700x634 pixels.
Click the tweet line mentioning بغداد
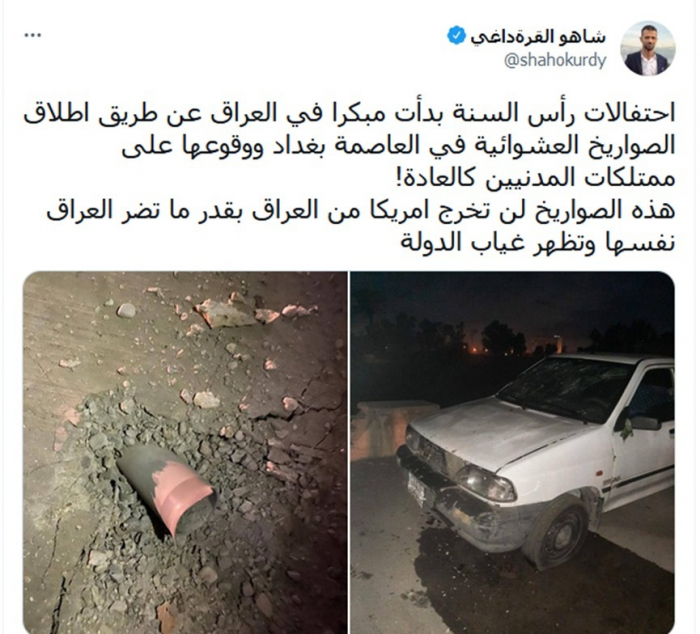[x=398, y=146]
